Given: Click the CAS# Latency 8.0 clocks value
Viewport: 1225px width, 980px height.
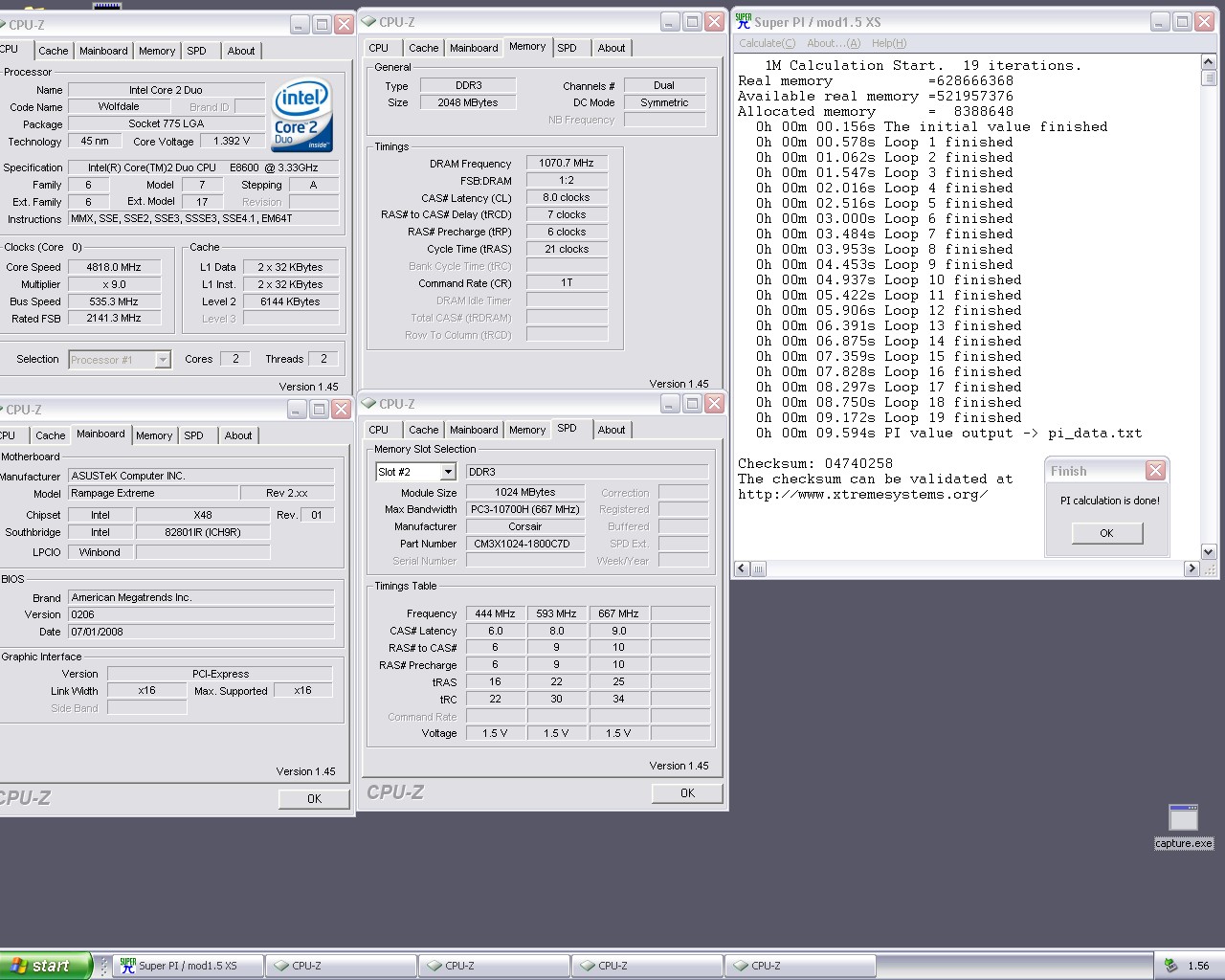Looking at the screenshot, I should [567, 197].
